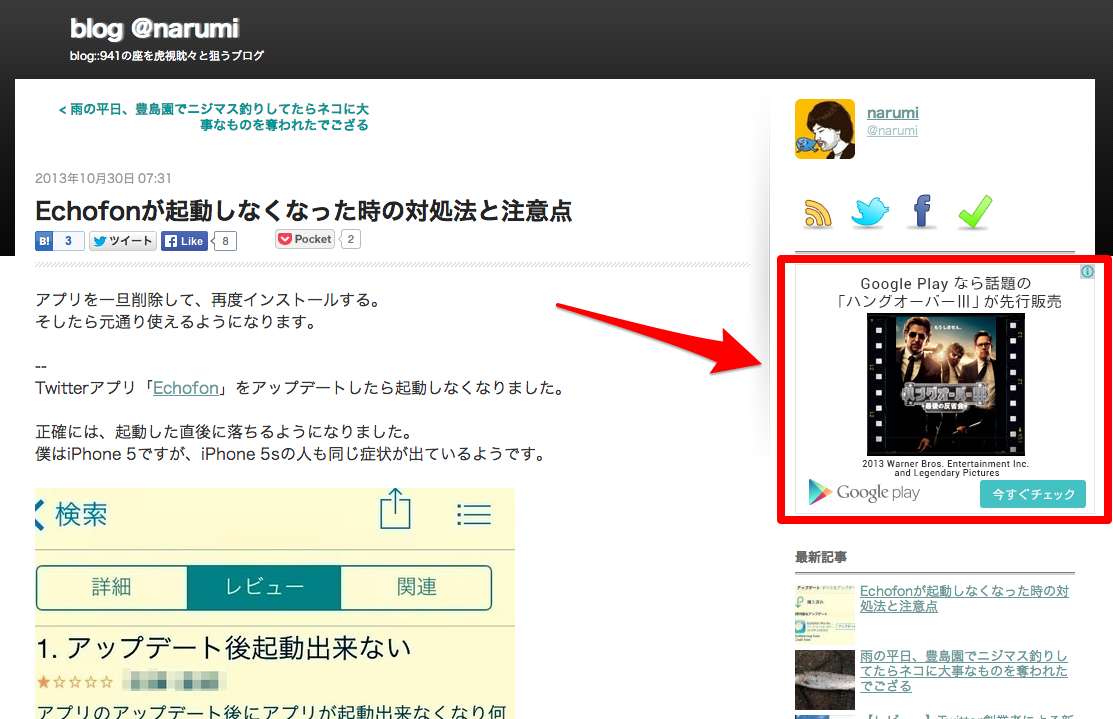Viewport: 1113px width, 719px height.
Task: Select the 詳細 tab in embedded screenshot
Action: [x=111, y=588]
